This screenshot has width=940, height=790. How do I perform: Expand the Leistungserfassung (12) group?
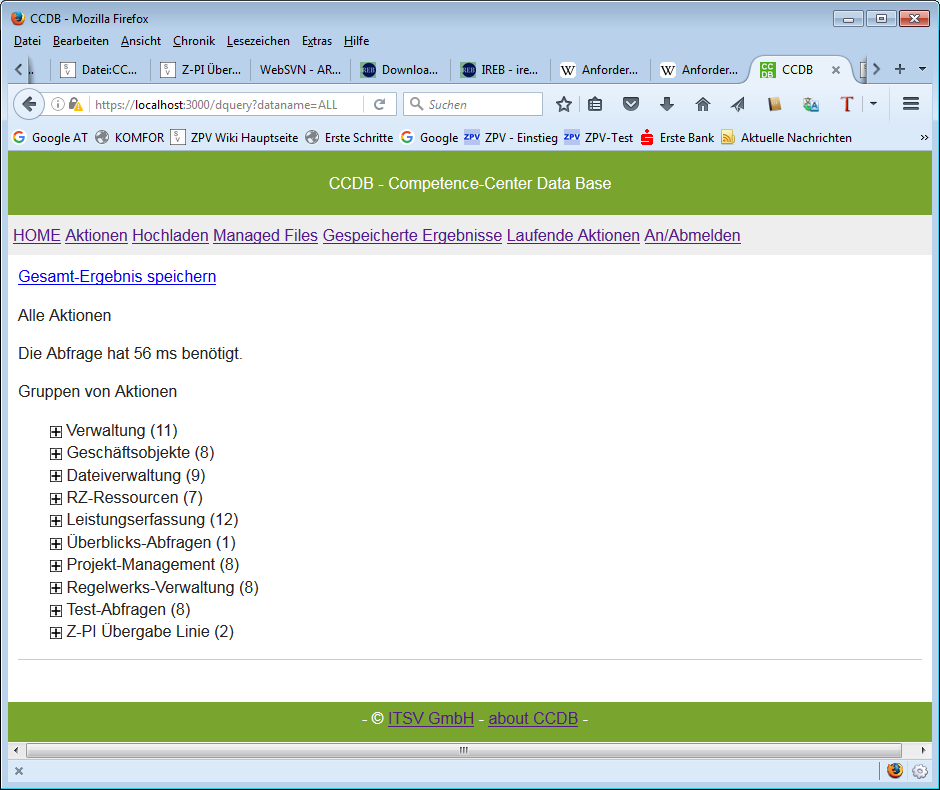click(x=56, y=521)
